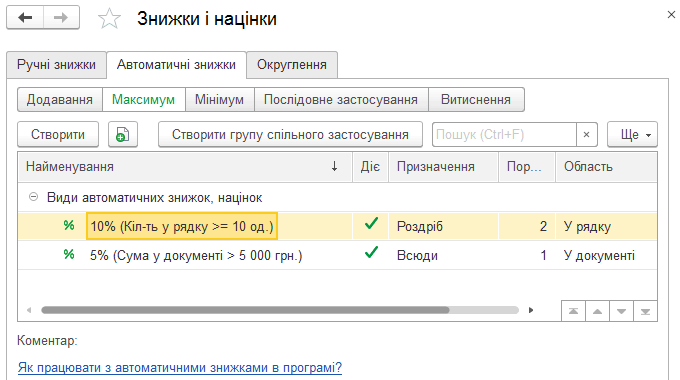The height and width of the screenshot is (380, 680).
Task: Choose the Додавання mode
Action: coord(60,99)
